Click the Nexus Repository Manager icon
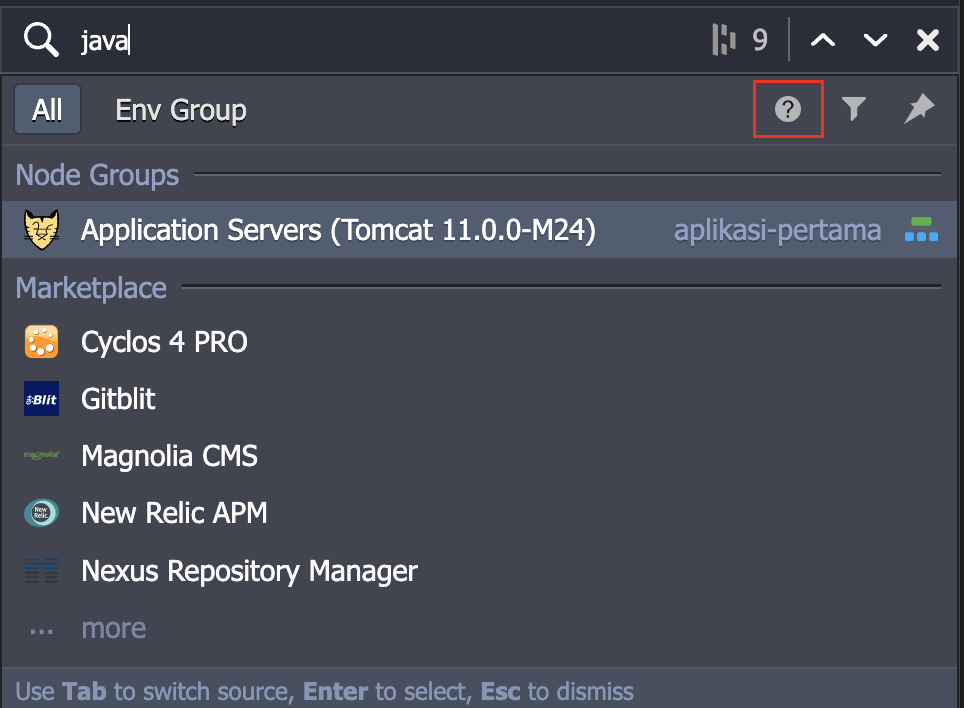The image size is (964, 708). (x=41, y=570)
